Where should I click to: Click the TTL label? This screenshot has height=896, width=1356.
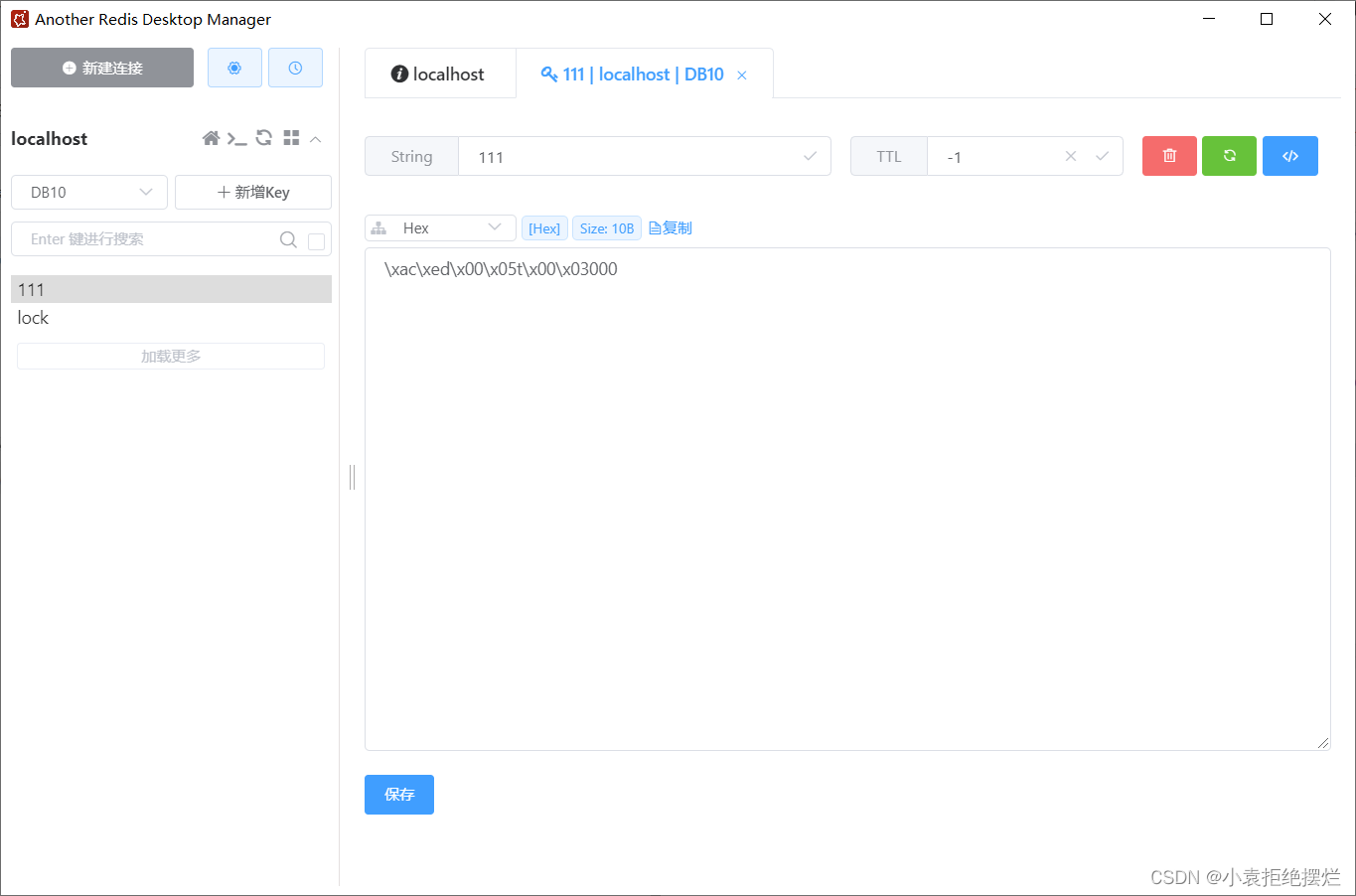click(889, 156)
